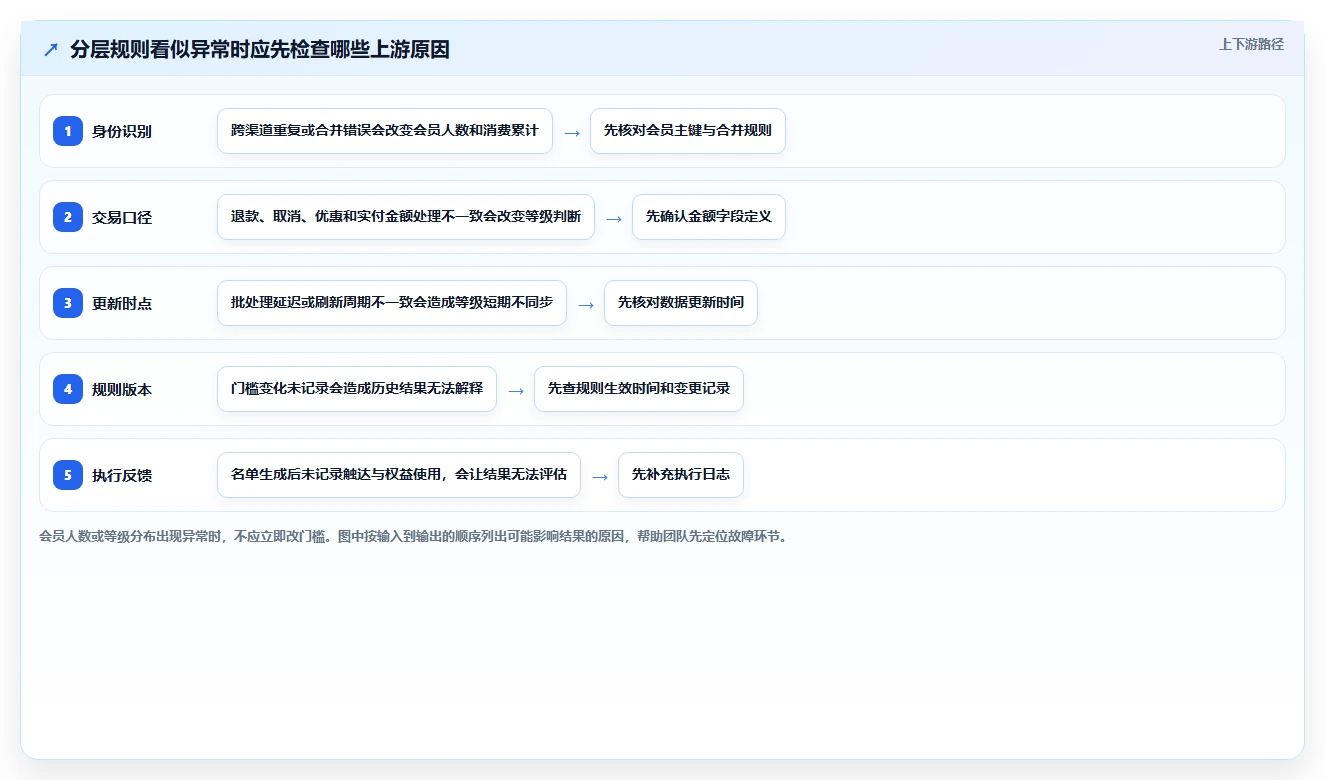Screen dimensions: 1325x780
Task: Click the arrow icon beside the title
Action: point(50,49)
